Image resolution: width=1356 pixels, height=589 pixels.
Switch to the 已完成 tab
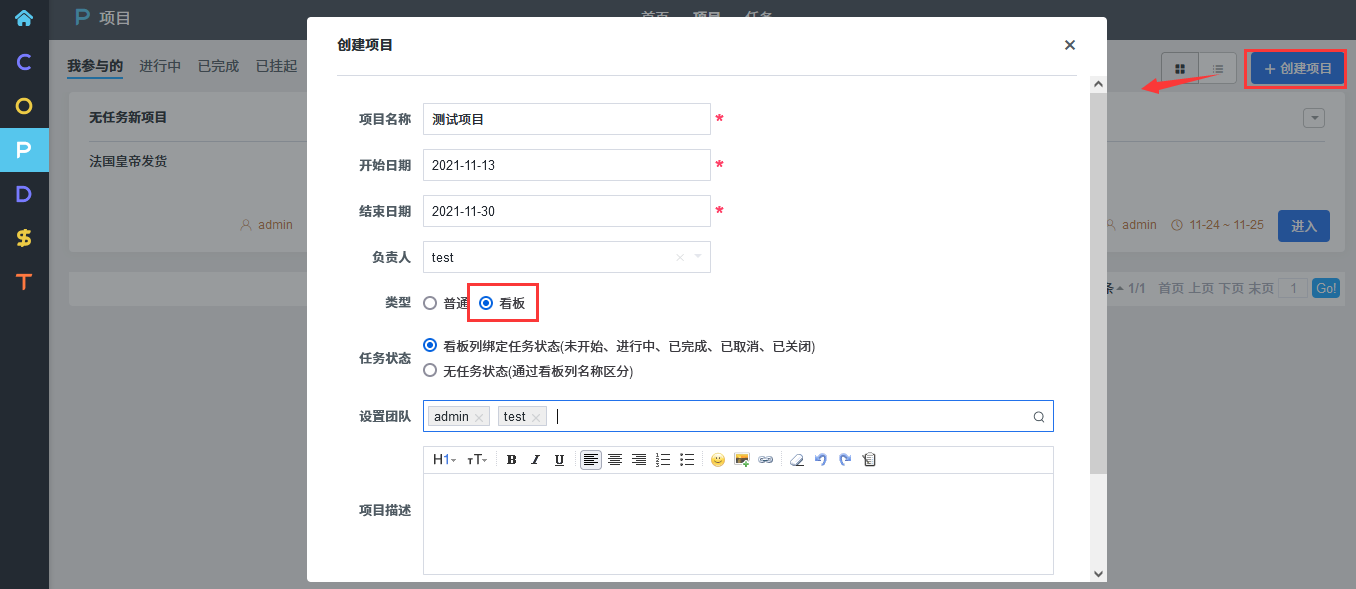click(218, 66)
